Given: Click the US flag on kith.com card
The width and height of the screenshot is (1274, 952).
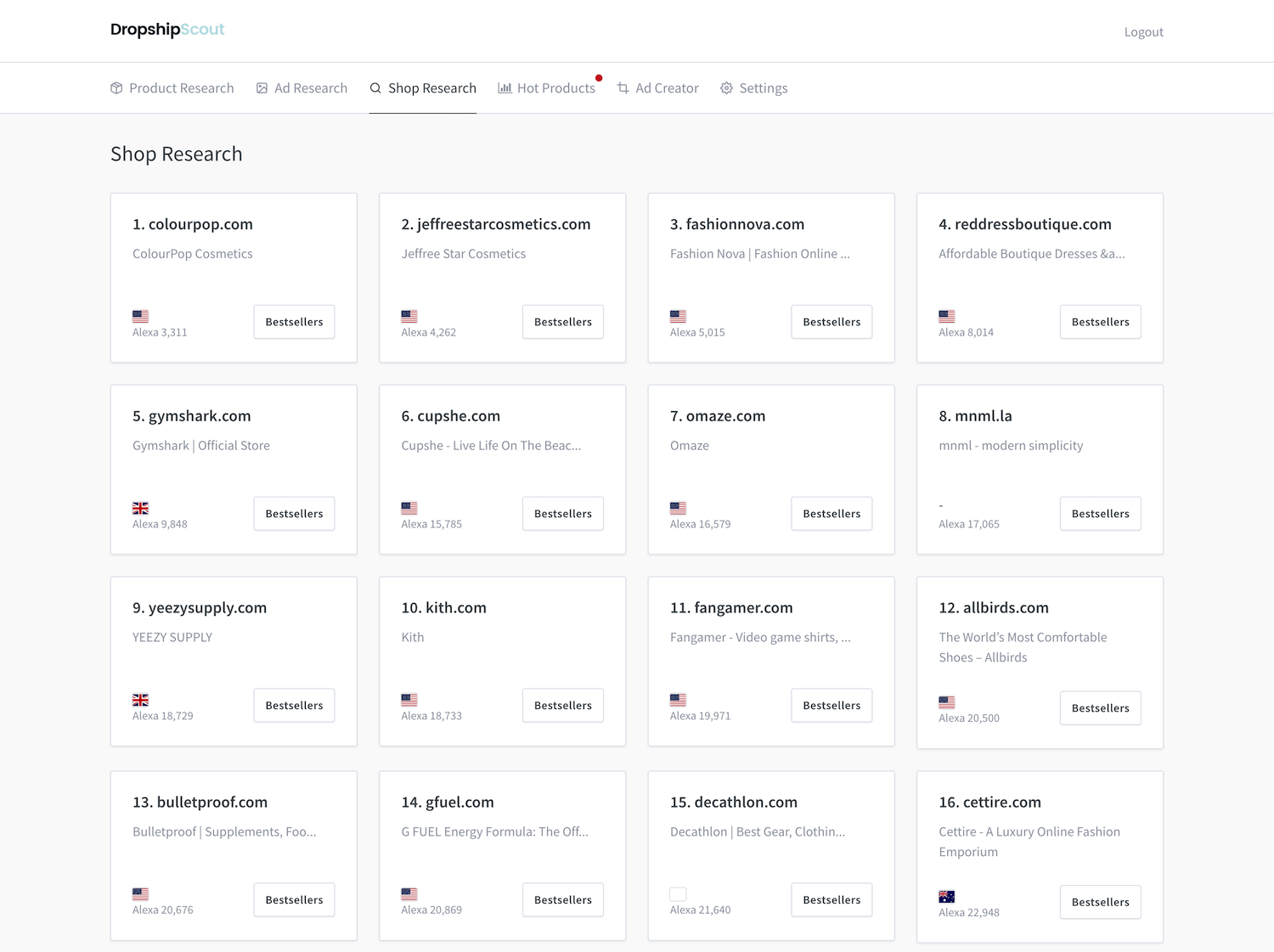Looking at the screenshot, I should point(409,700).
